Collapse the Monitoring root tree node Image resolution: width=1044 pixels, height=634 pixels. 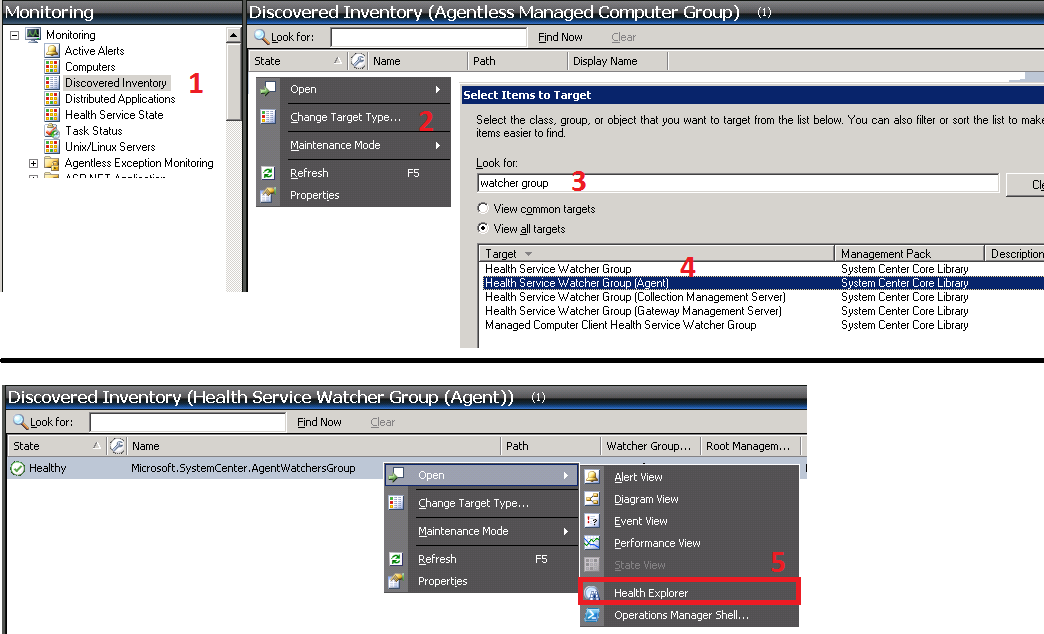(x=15, y=35)
